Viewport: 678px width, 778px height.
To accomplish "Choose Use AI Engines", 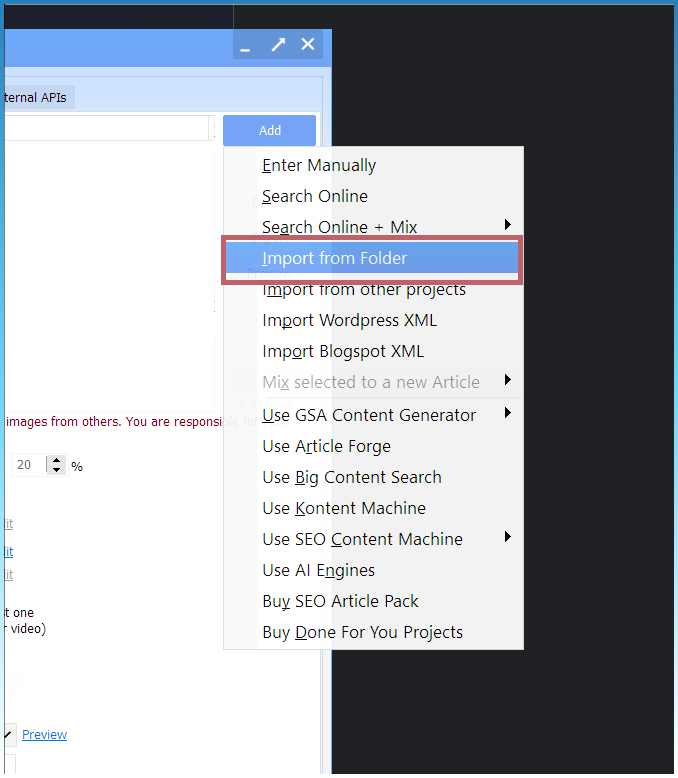I will [x=318, y=571].
